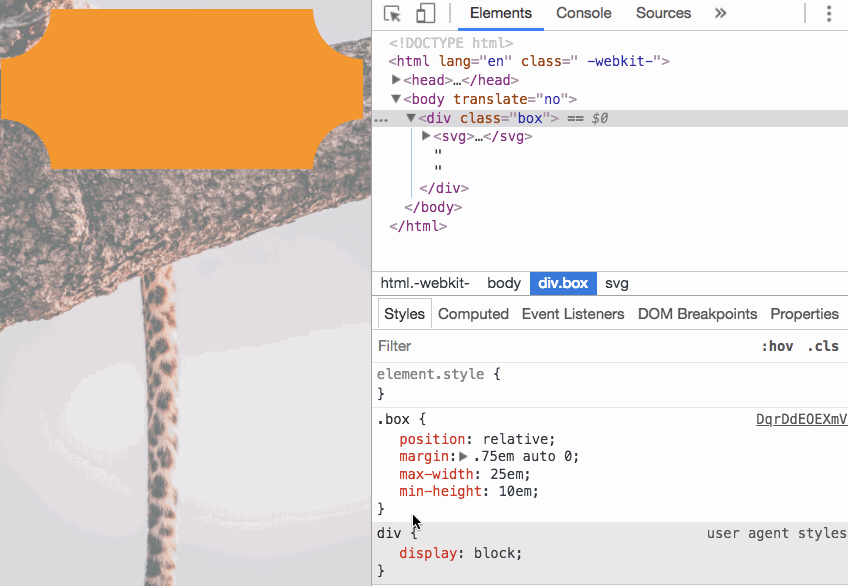The height and width of the screenshot is (586, 848).
Task: Select the Styles pane tab
Action: pyautogui.click(x=405, y=314)
